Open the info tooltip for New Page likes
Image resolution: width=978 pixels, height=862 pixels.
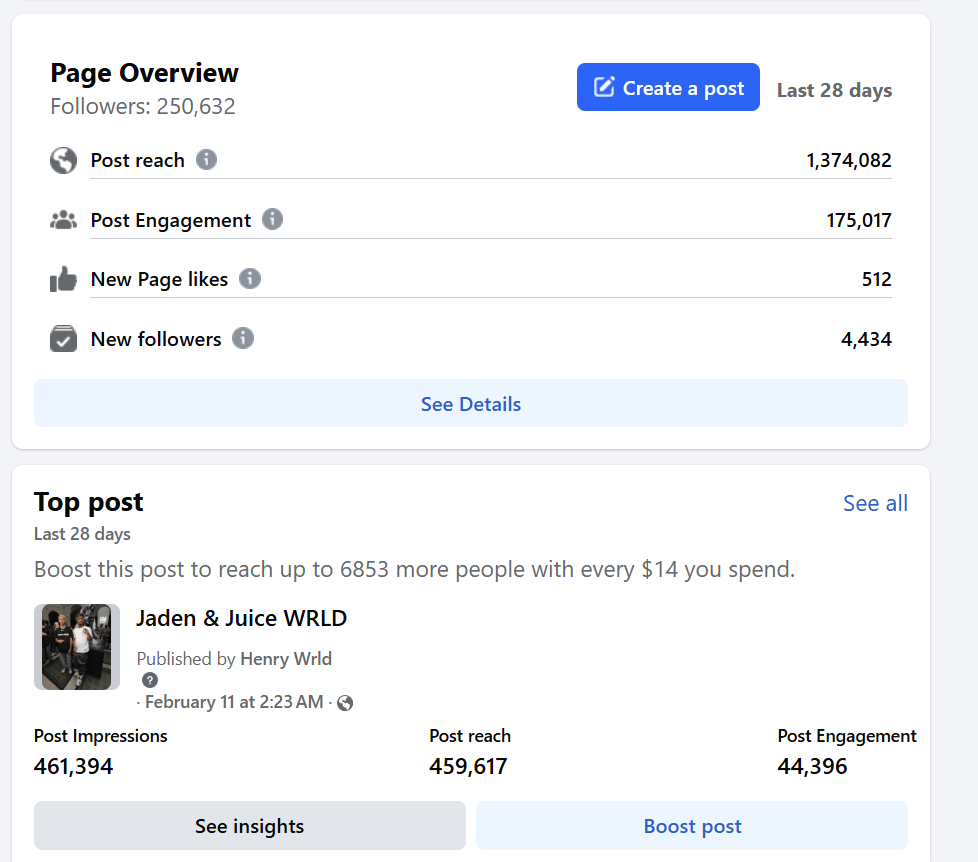(x=250, y=279)
